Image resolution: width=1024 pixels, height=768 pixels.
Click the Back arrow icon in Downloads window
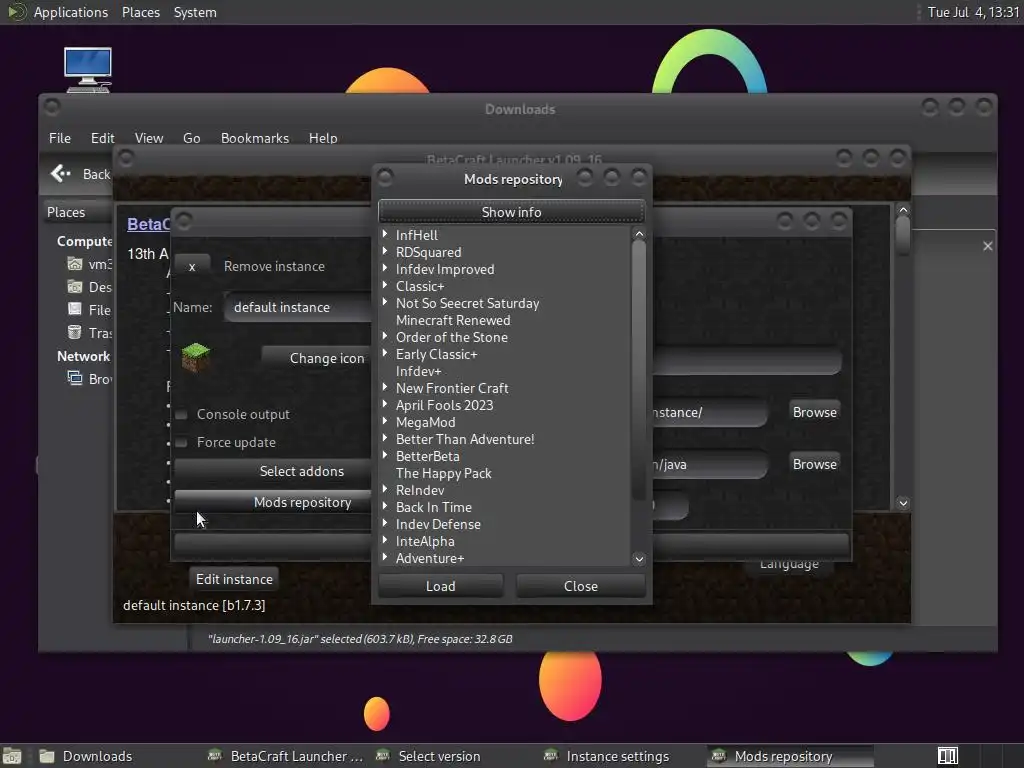click(61, 173)
